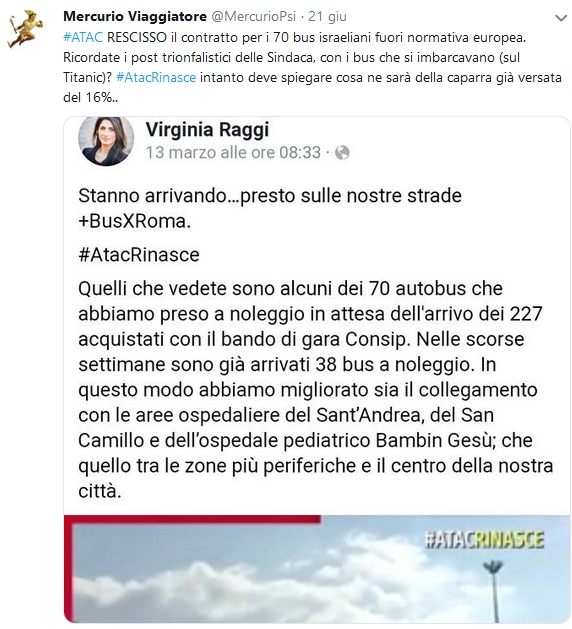
Task: Follow the blue #AtacRinasce hashtag in tweet
Action: (156, 77)
